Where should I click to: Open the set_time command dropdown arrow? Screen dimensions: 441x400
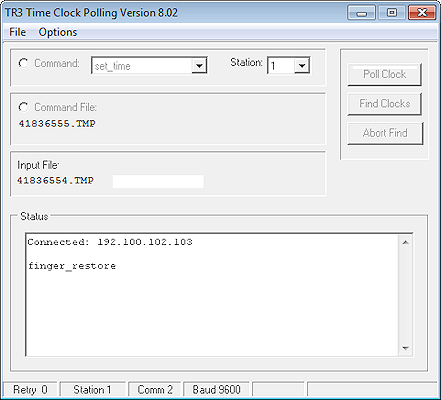coord(199,65)
